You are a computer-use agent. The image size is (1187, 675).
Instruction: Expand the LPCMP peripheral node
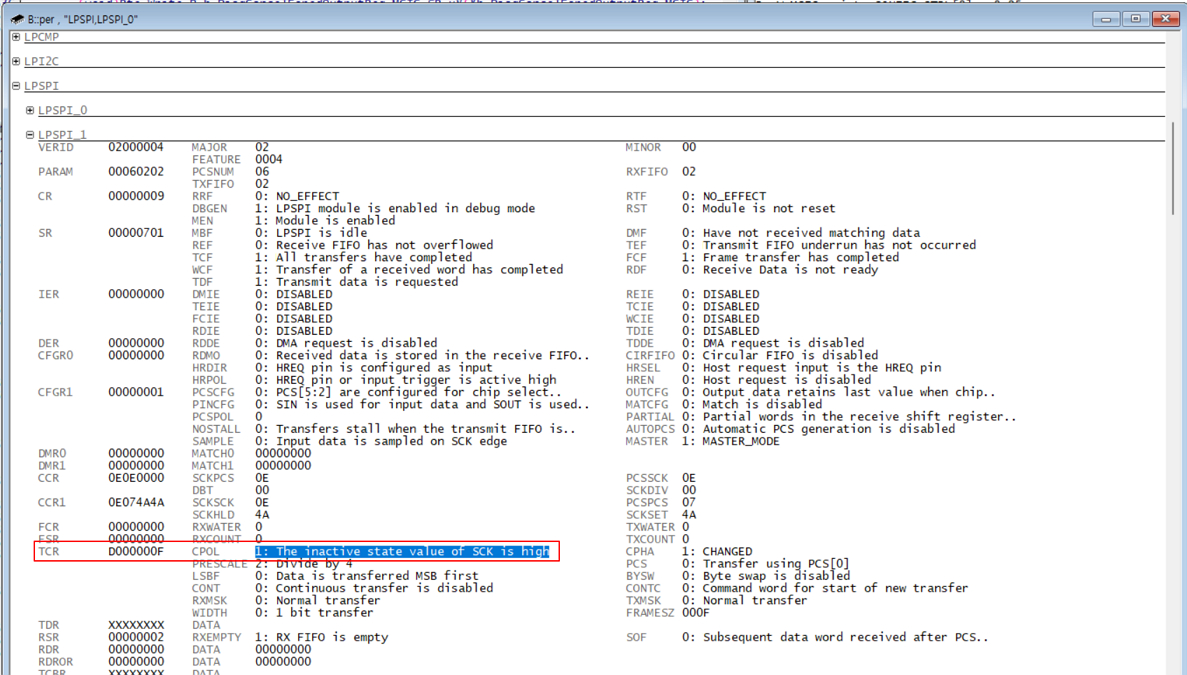point(15,37)
